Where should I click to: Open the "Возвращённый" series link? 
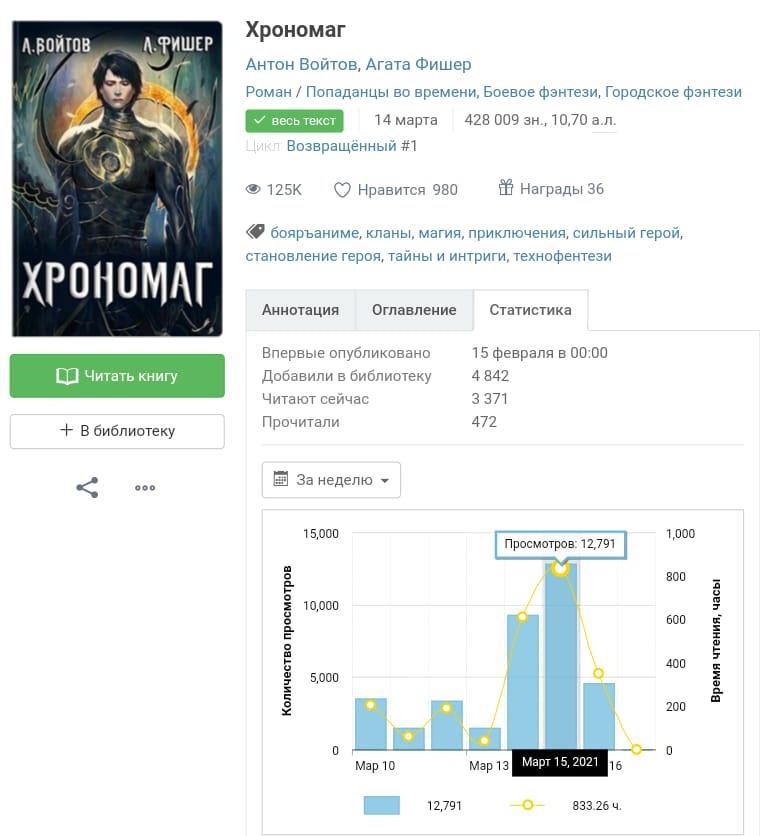coord(341,146)
